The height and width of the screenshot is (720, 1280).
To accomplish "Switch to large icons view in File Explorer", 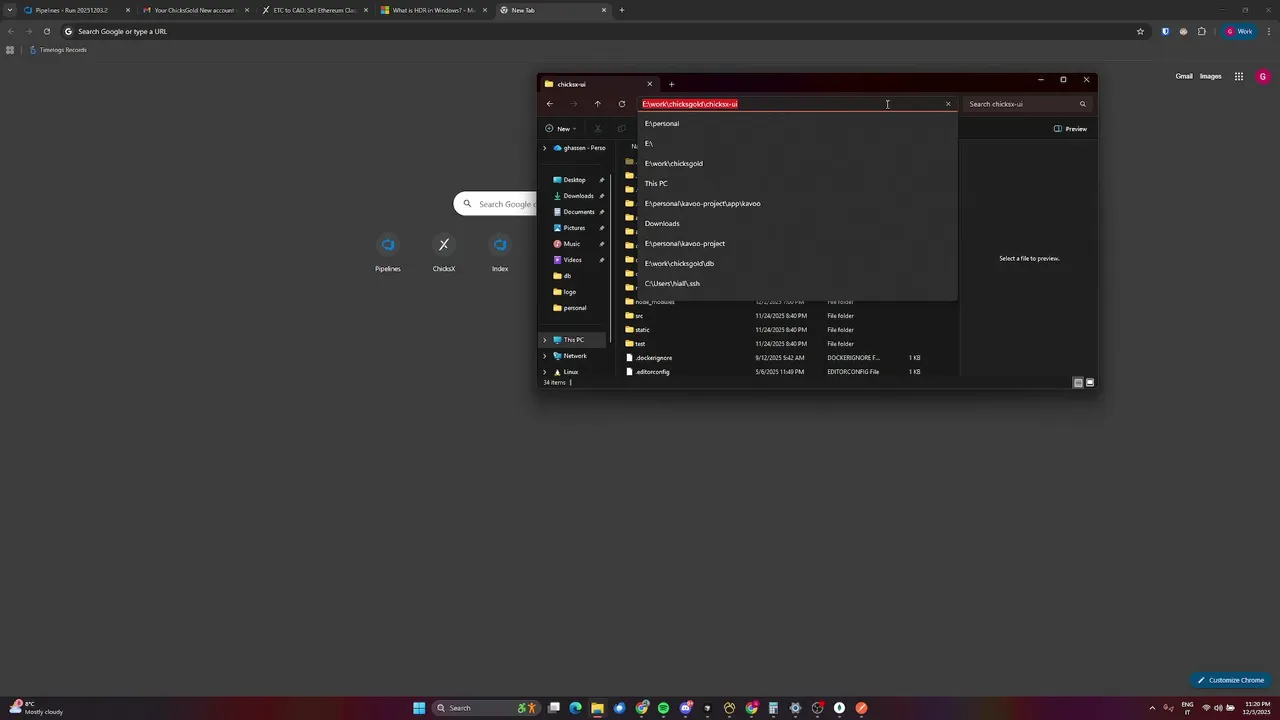I will pos(1090,382).
